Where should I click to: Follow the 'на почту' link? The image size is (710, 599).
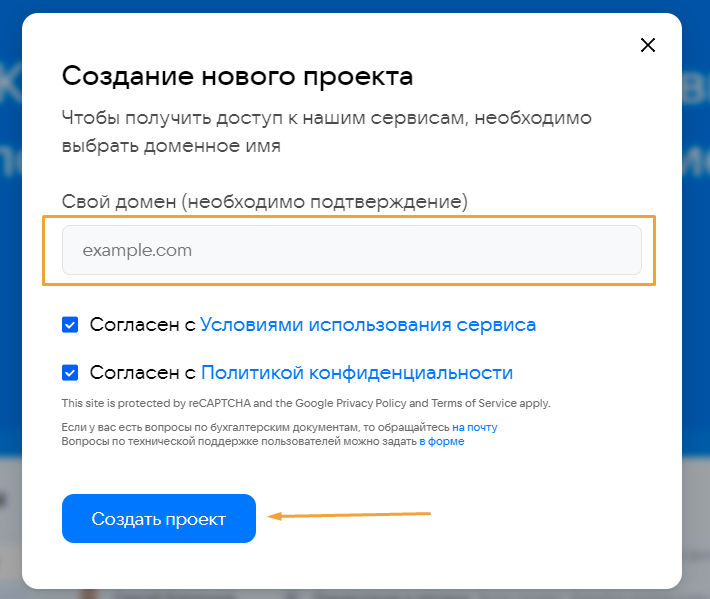click(474, 427)
